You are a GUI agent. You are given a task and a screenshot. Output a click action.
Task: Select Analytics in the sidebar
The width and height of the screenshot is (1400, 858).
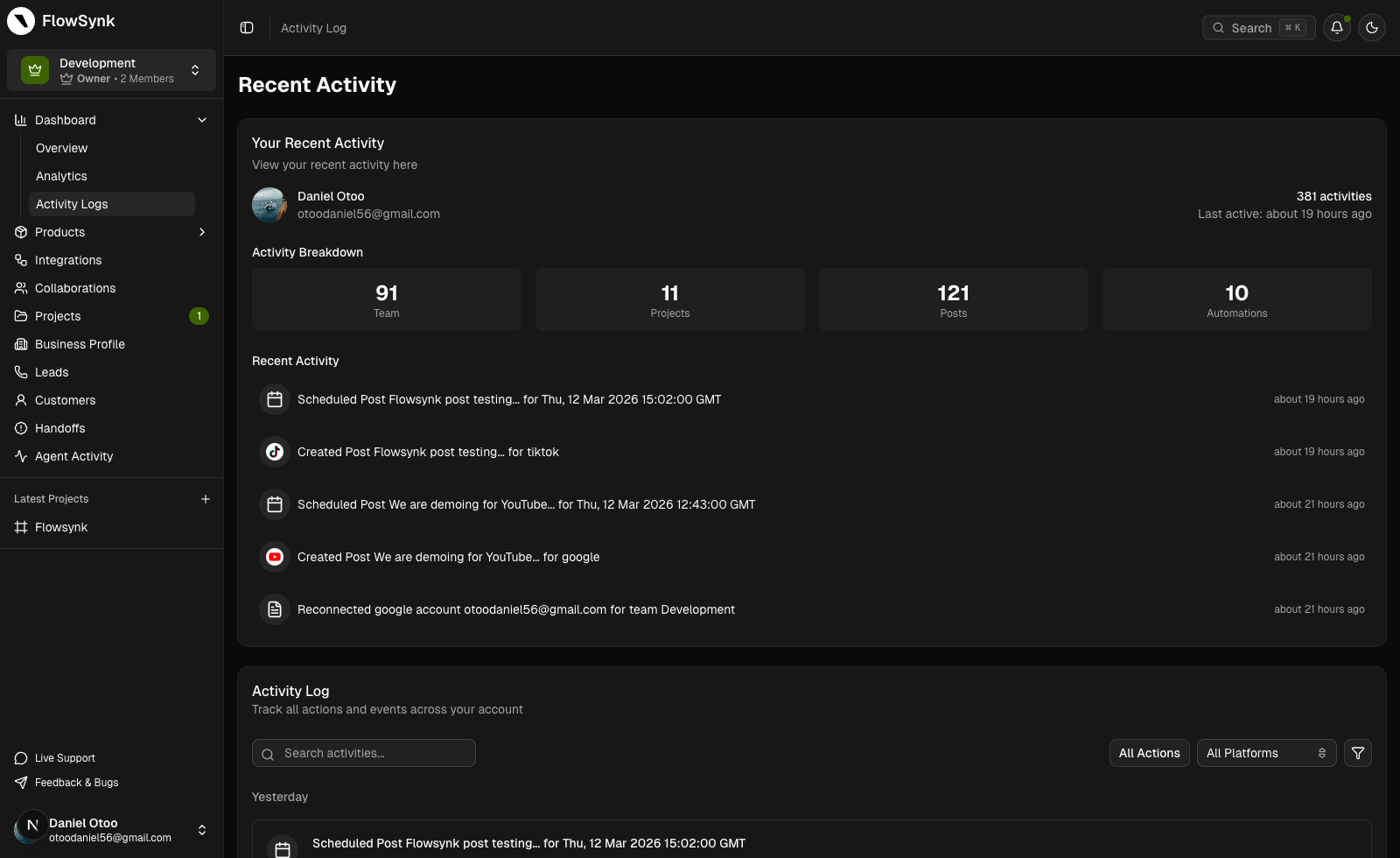click(x=61, y=176)
